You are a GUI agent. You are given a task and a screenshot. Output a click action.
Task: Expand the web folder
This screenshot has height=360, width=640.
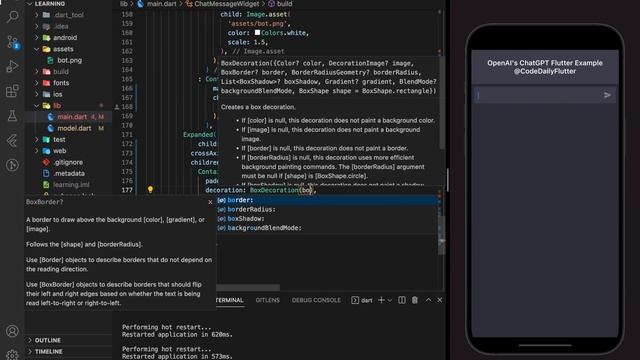[37, 151]
